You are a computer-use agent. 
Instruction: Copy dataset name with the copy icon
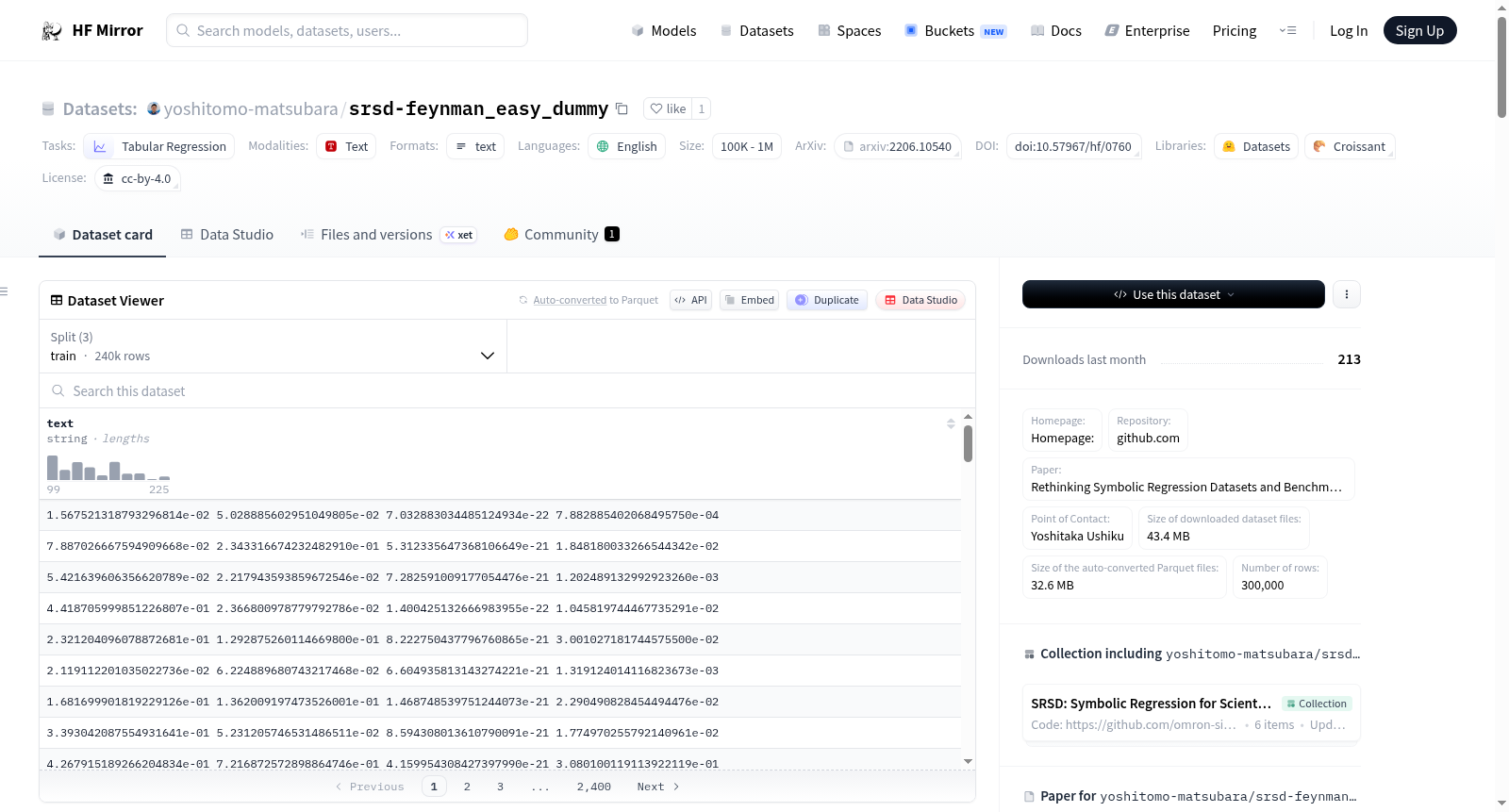622,108
